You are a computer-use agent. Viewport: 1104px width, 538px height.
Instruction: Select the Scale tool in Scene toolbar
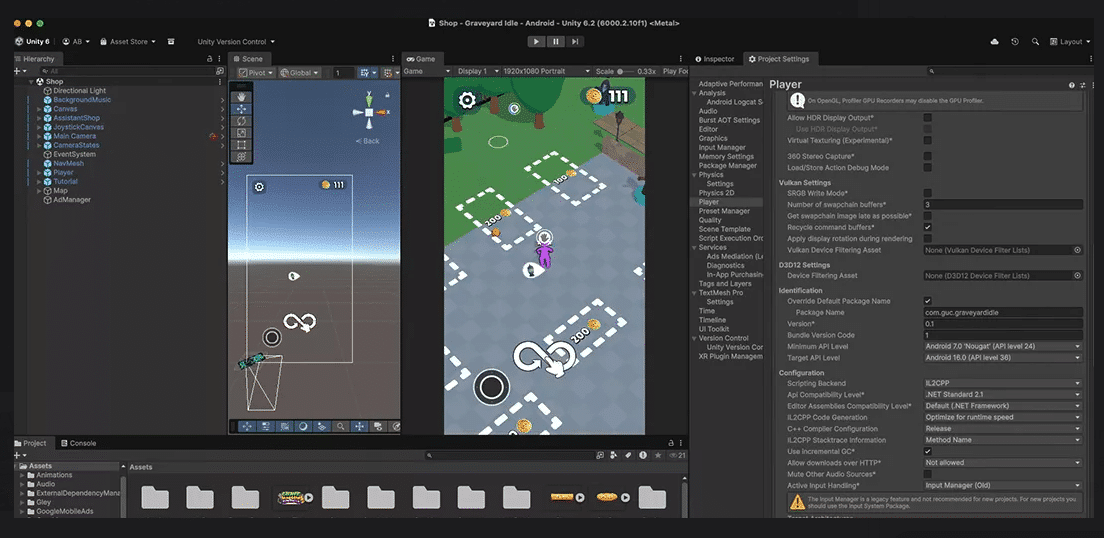click(242, 133)
